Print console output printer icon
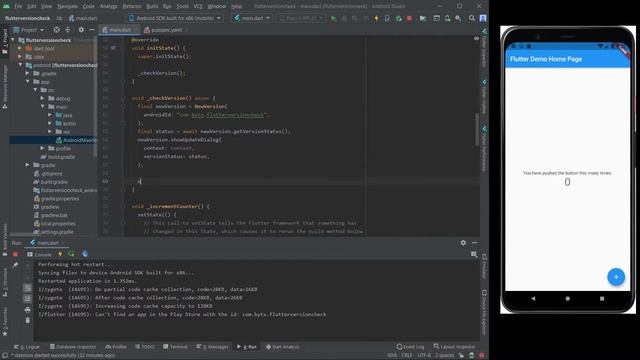This screenshot has width=640, height=360. coord(27,310)
